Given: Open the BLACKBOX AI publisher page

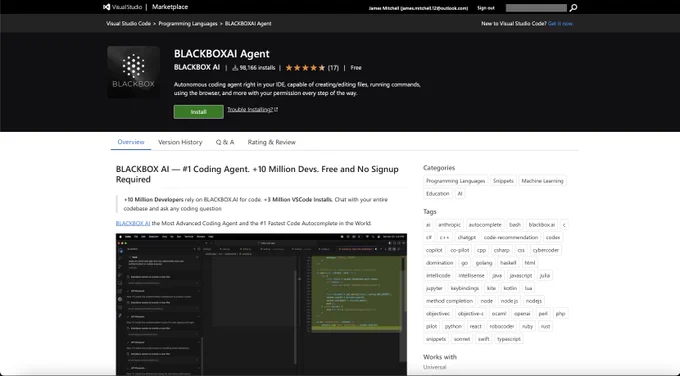Looking at the screenshot, I should (x=197, y=67).
